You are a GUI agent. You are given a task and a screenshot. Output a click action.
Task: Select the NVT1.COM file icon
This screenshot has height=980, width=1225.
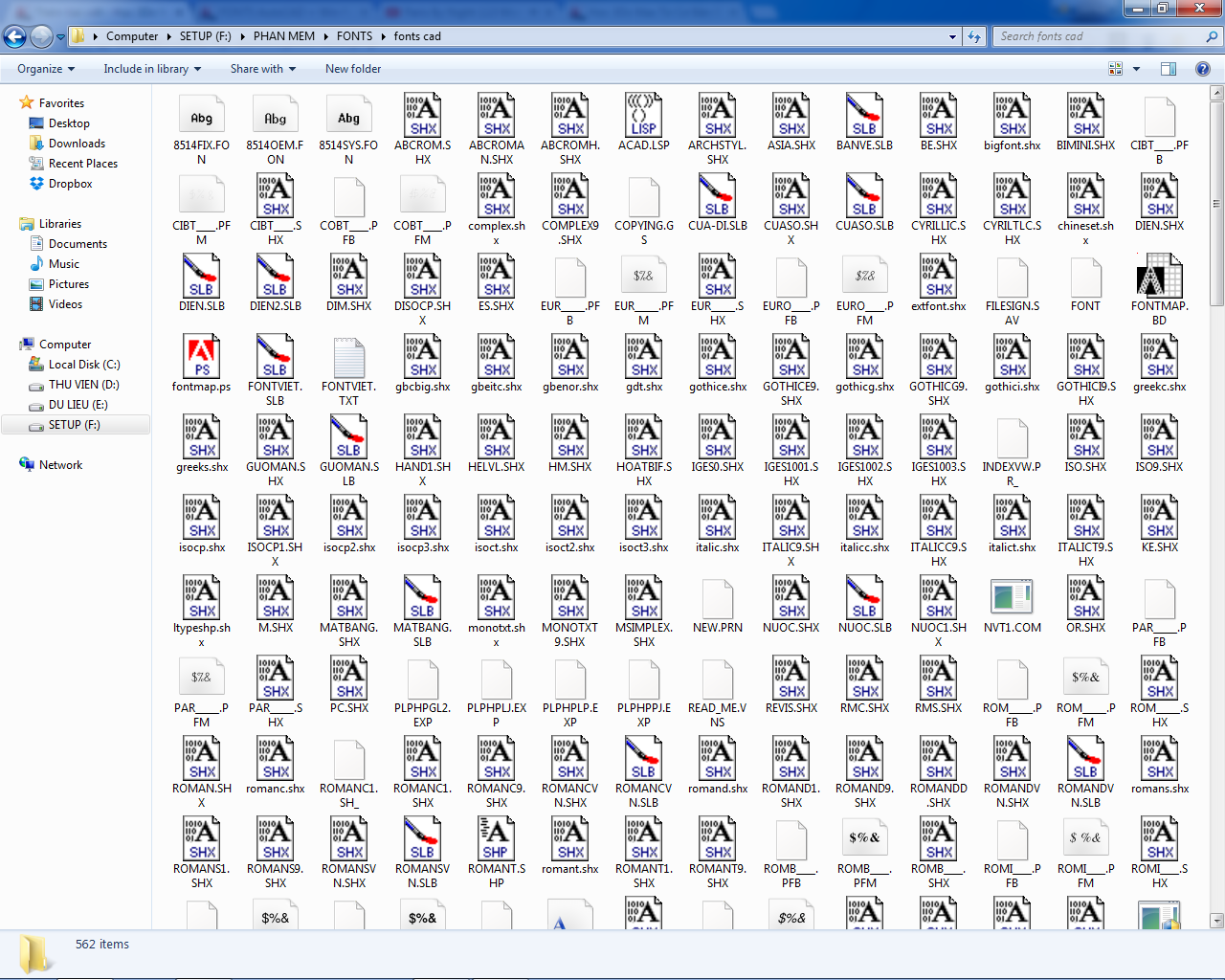click(1012, 598)
